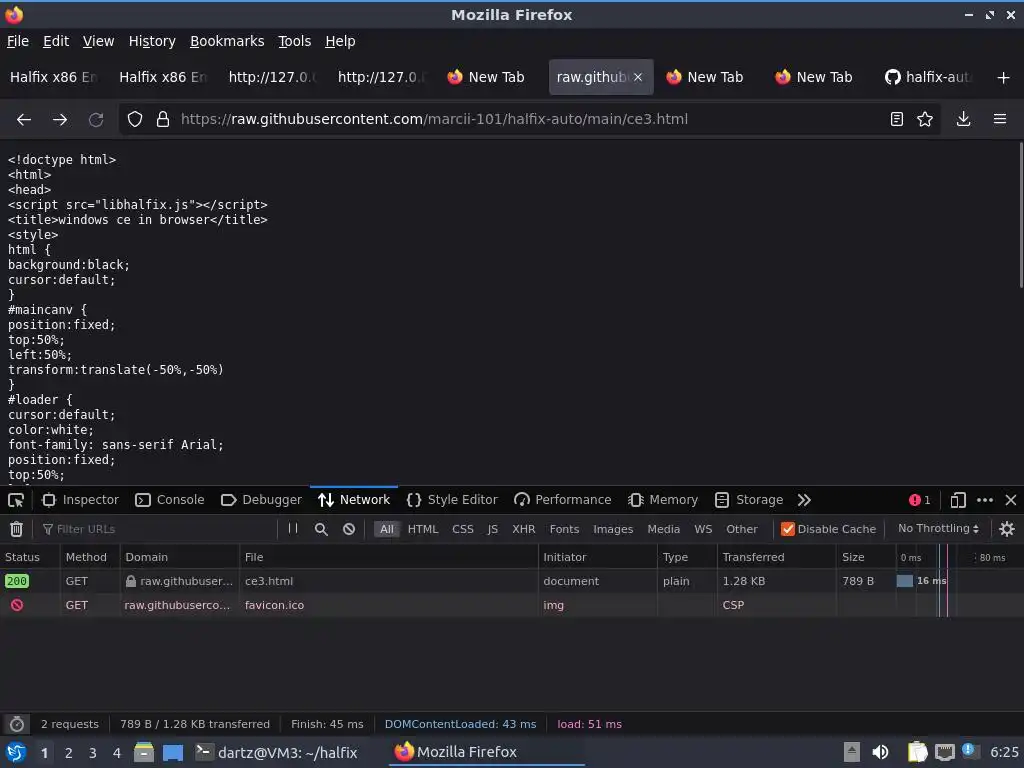Filter requests by XHR
1024x768 pixels.
point(524,529)
